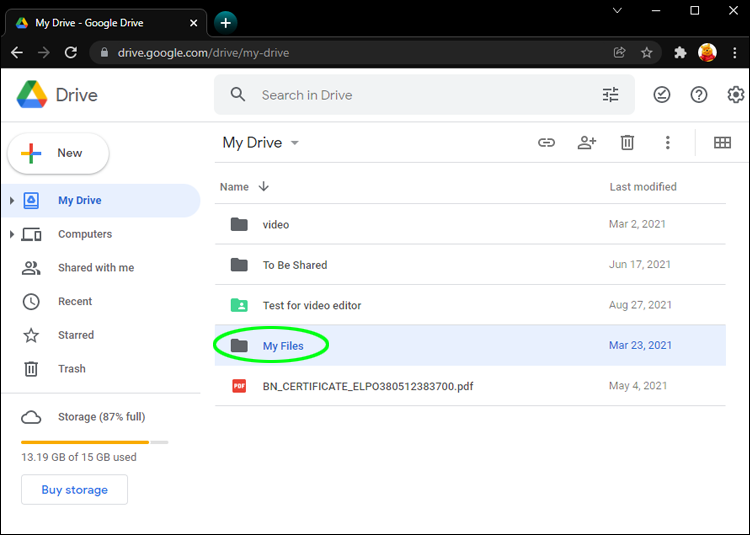The height and width of the screenshot is (535, 750).
Task: Go to Shared with me
Action: [95, 268]
